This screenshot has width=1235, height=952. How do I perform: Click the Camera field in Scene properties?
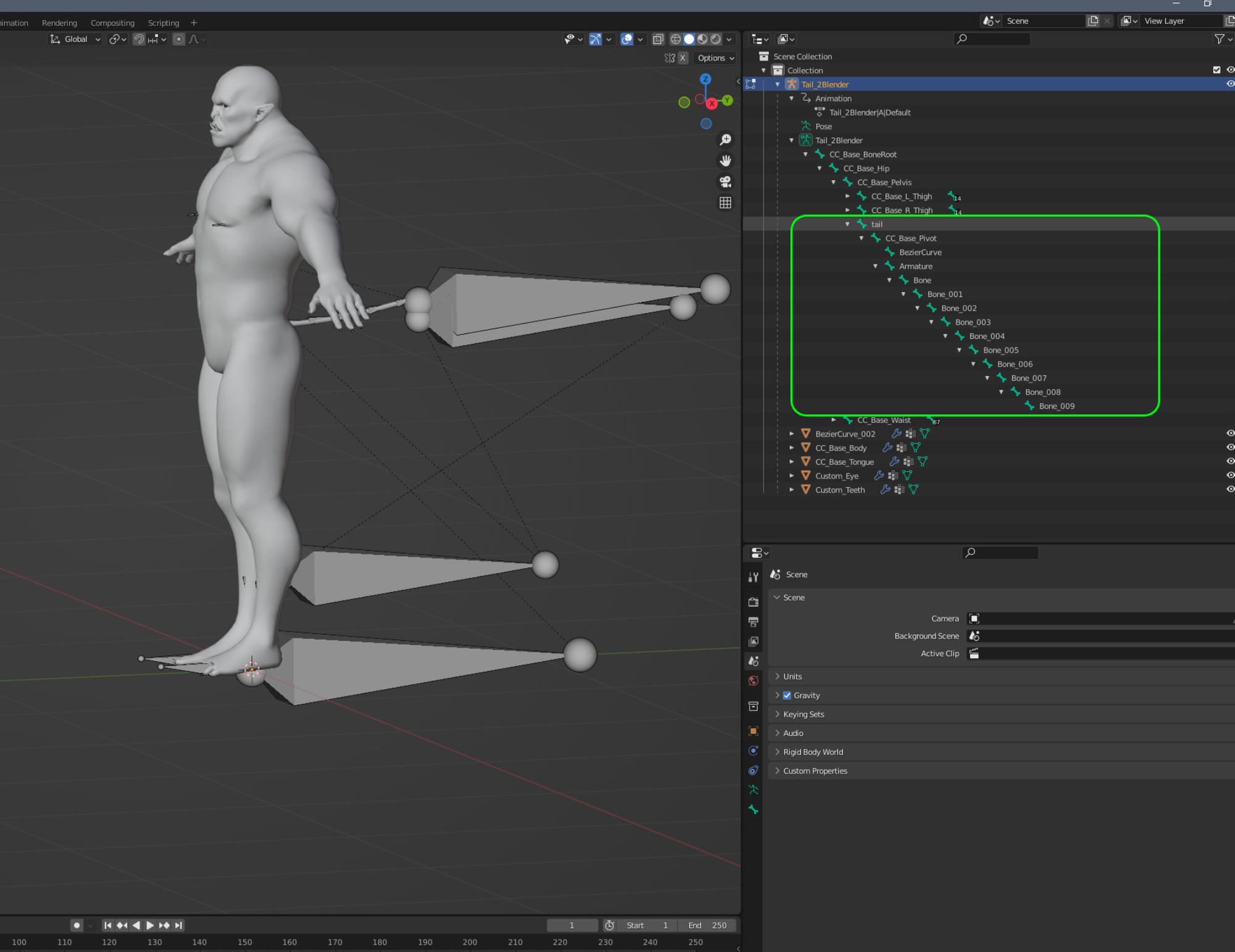pos(1100,619)
